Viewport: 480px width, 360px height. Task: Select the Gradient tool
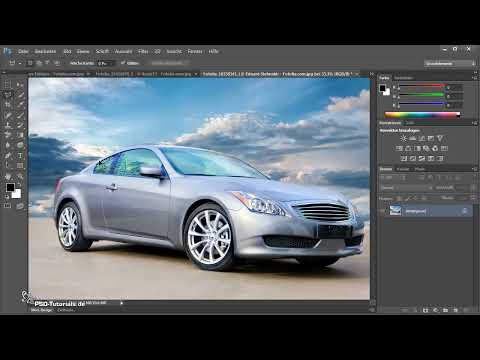tap(20, 135)
